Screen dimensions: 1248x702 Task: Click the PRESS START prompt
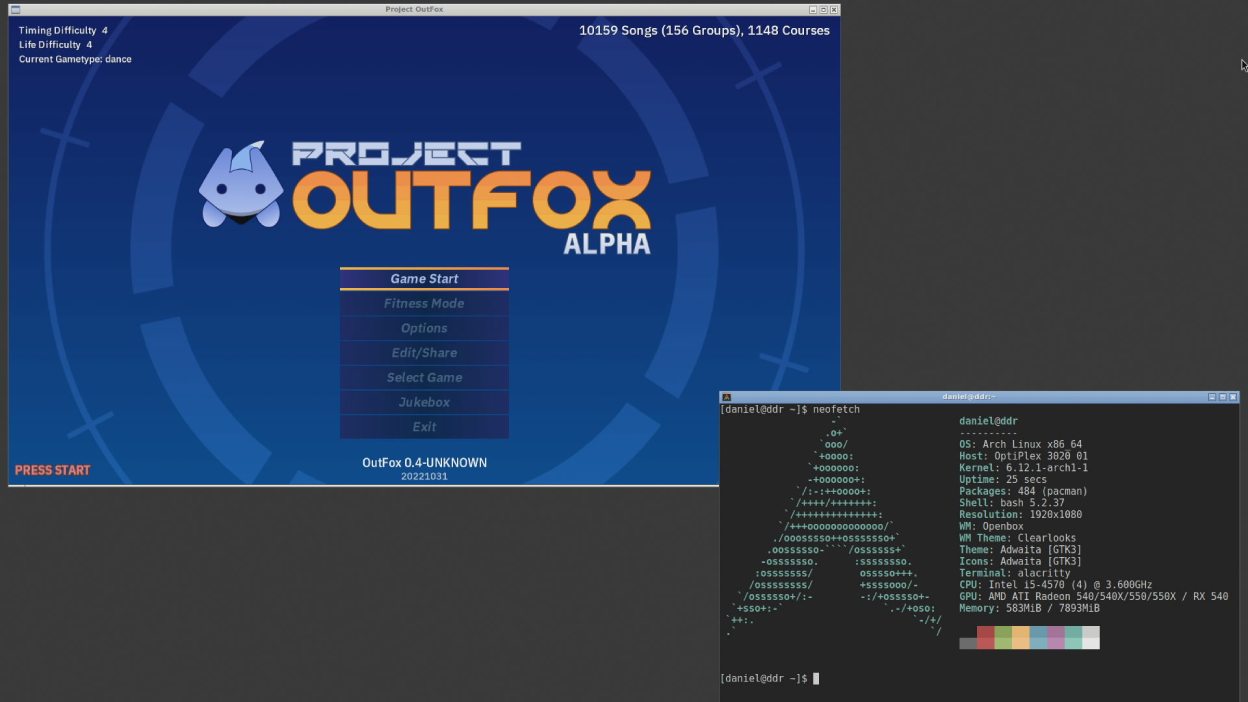[52, 470]
